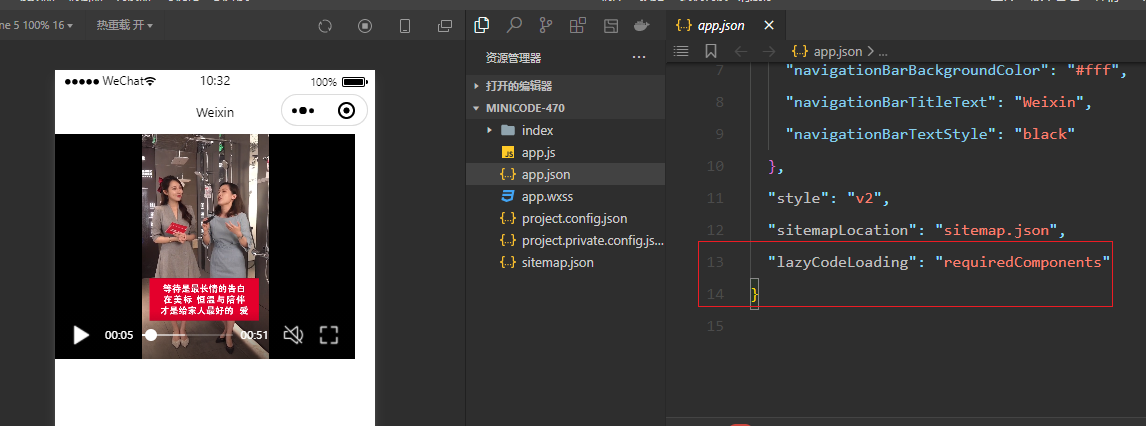
Task: Go back with the left arrow
Action: 740,51
